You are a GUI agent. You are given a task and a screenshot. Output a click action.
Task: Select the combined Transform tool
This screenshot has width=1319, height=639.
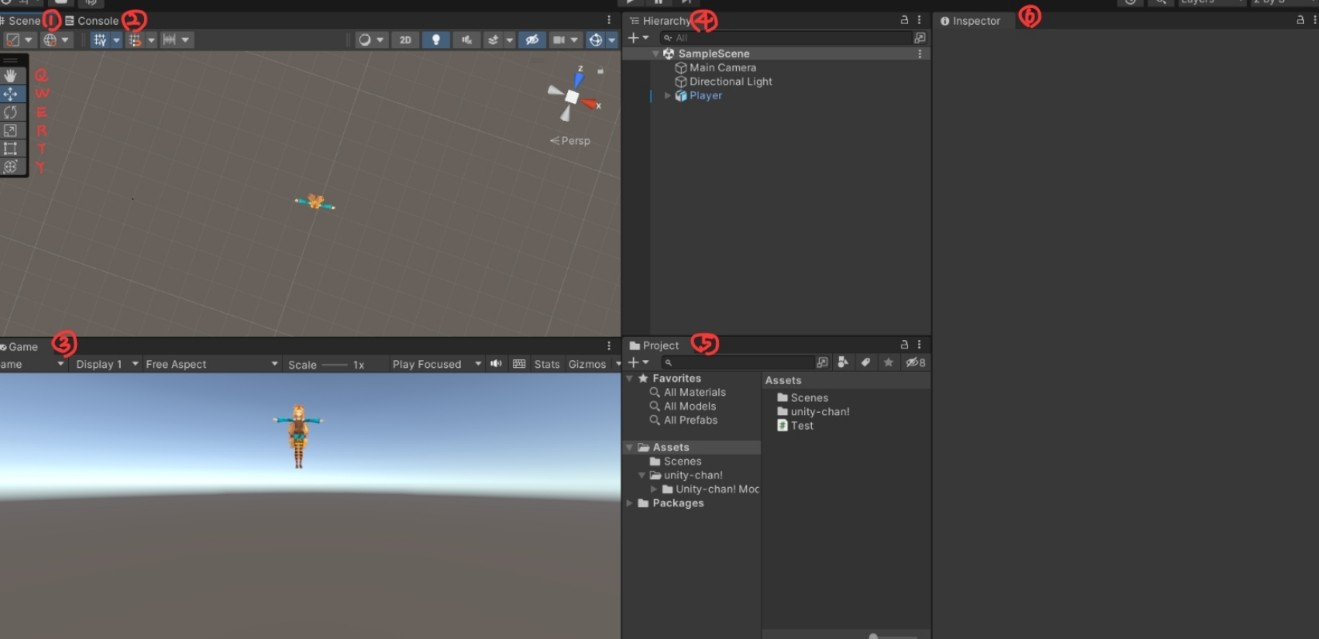click(10, 167)
